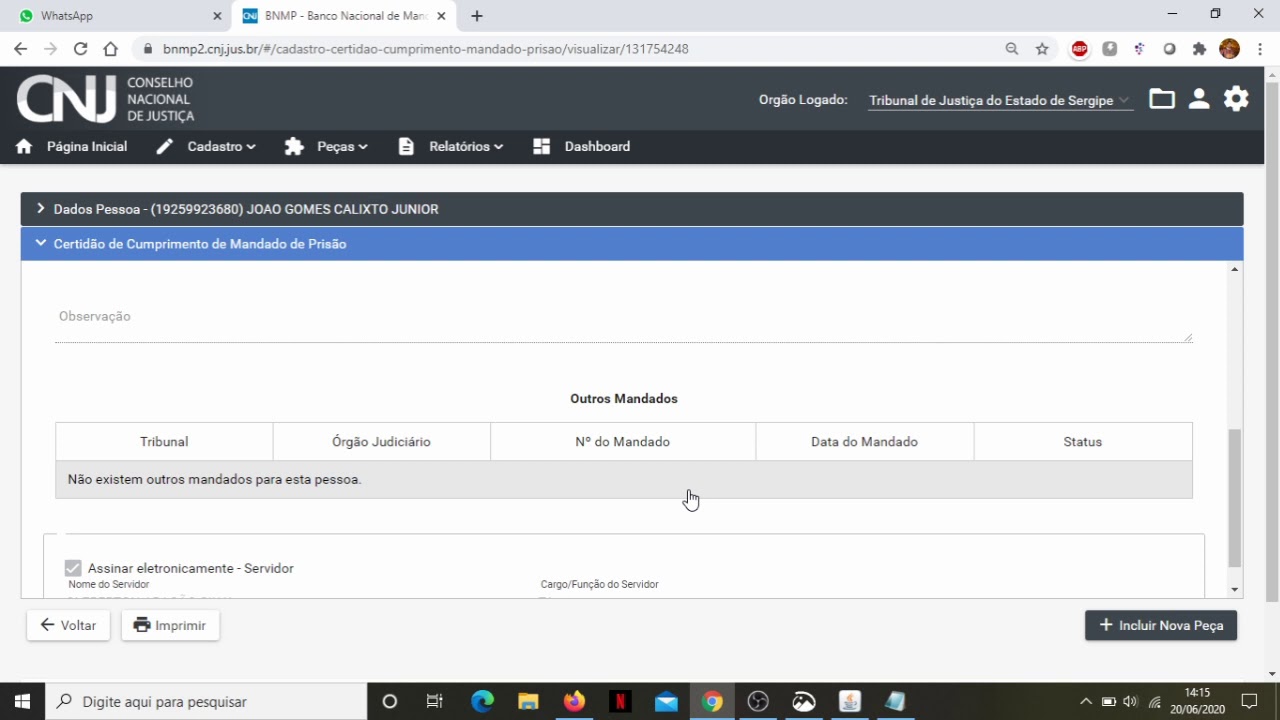Viewport: 1280px width, 720px height.
Task: Click the Data do Mandado column header
Action: click(864, 441)
